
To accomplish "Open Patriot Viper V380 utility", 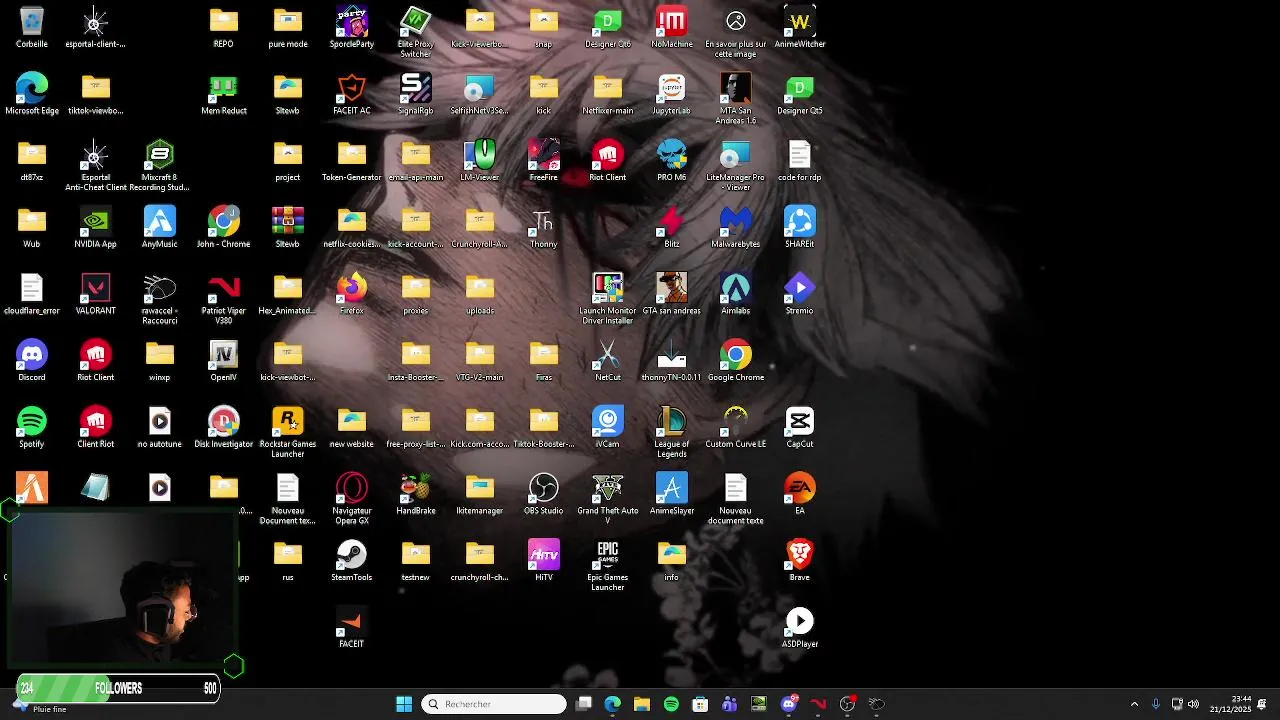I will pos(224,300).
